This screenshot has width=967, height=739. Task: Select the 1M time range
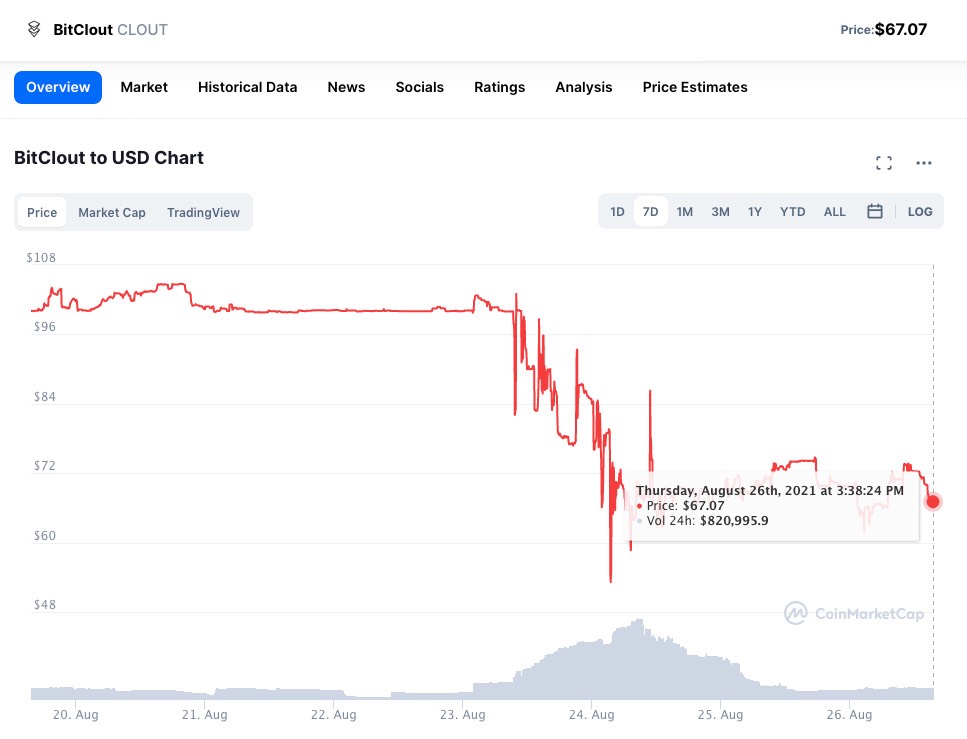(x=684, y=212)
